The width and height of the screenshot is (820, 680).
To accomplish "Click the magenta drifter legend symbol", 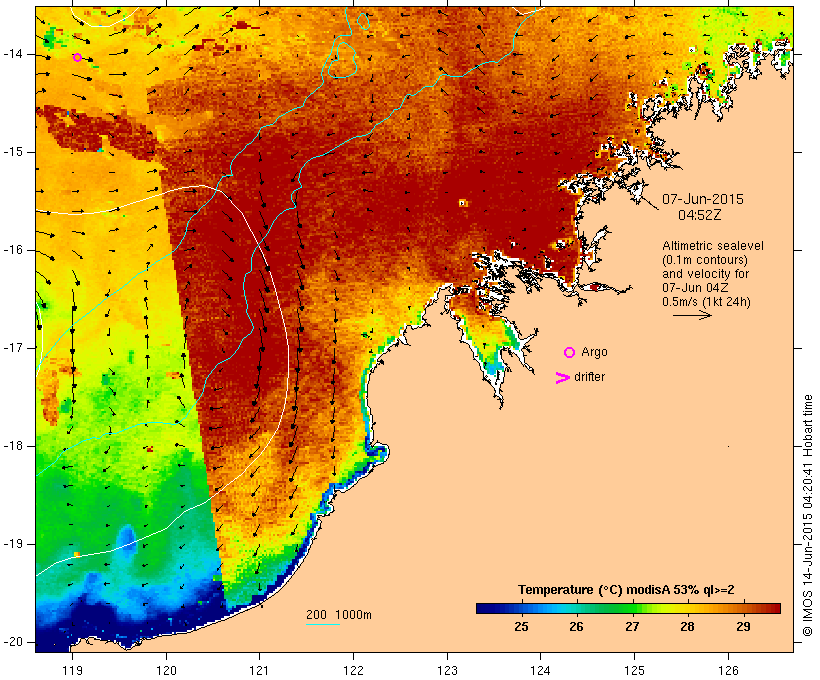I will (562, 378).
